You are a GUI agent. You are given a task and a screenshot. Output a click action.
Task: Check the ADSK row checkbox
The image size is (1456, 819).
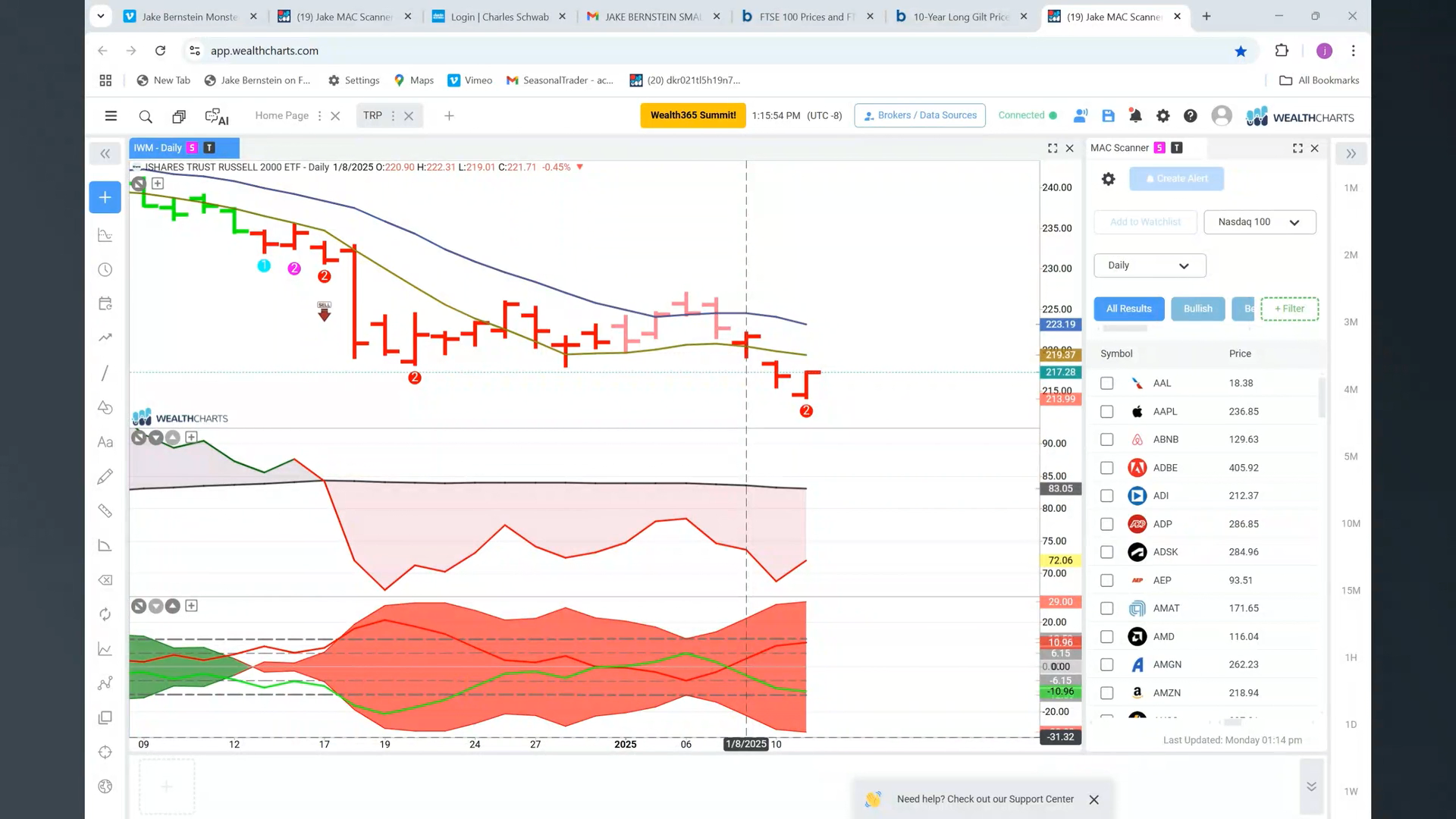pyautogui.click(x=1107, y=552)
